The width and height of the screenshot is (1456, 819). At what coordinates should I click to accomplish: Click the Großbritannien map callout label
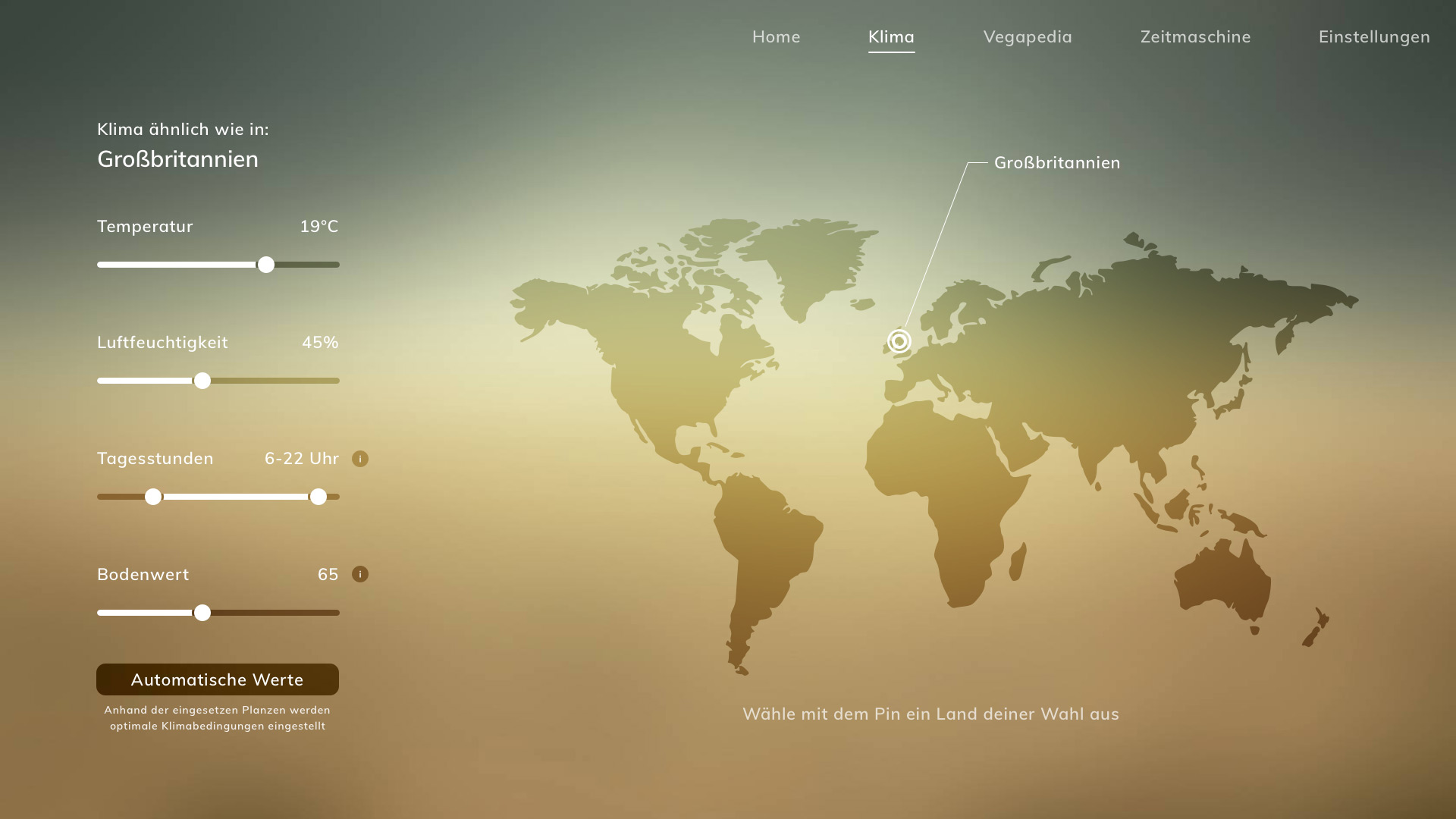coord(1057,162)
